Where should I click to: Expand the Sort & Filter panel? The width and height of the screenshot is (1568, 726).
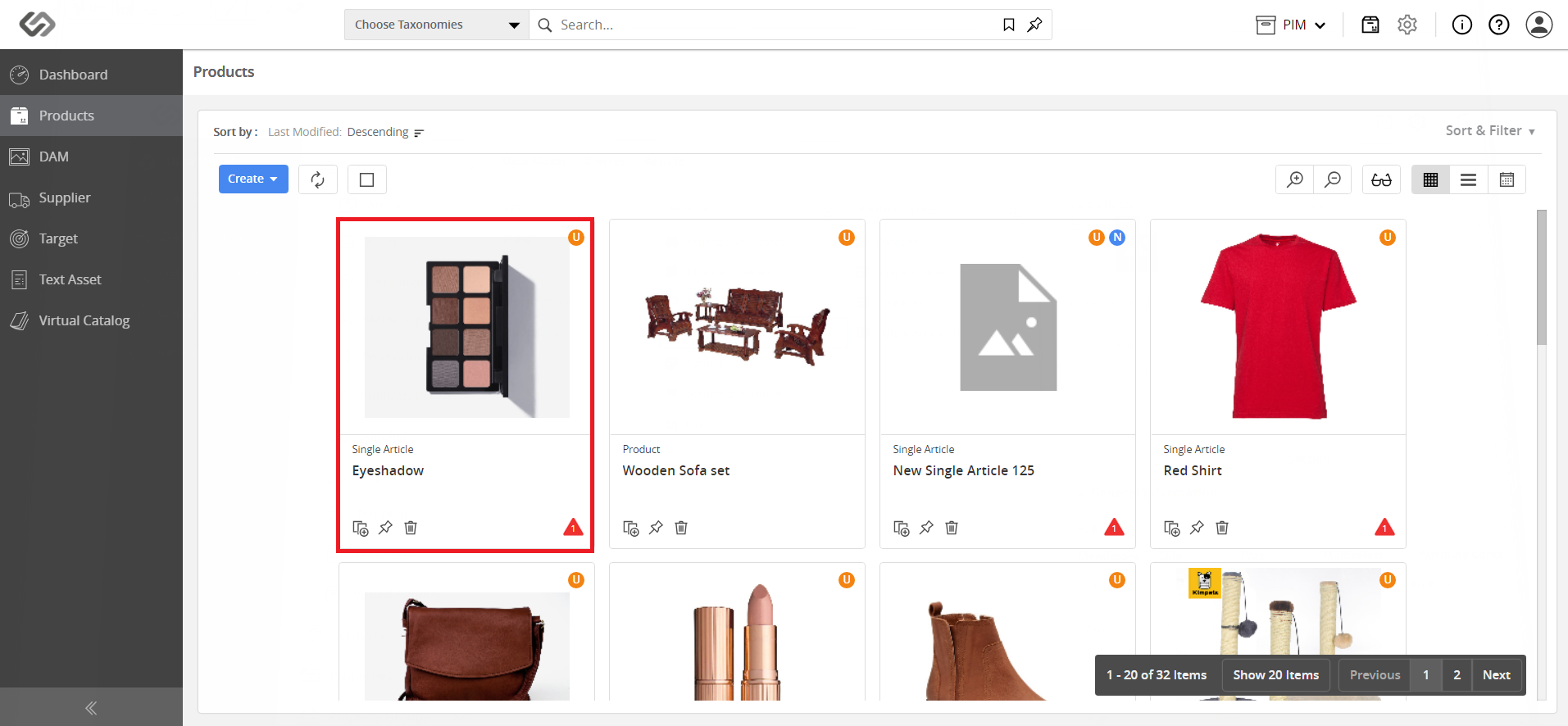pyautogui.click(x=1490, y=131)
